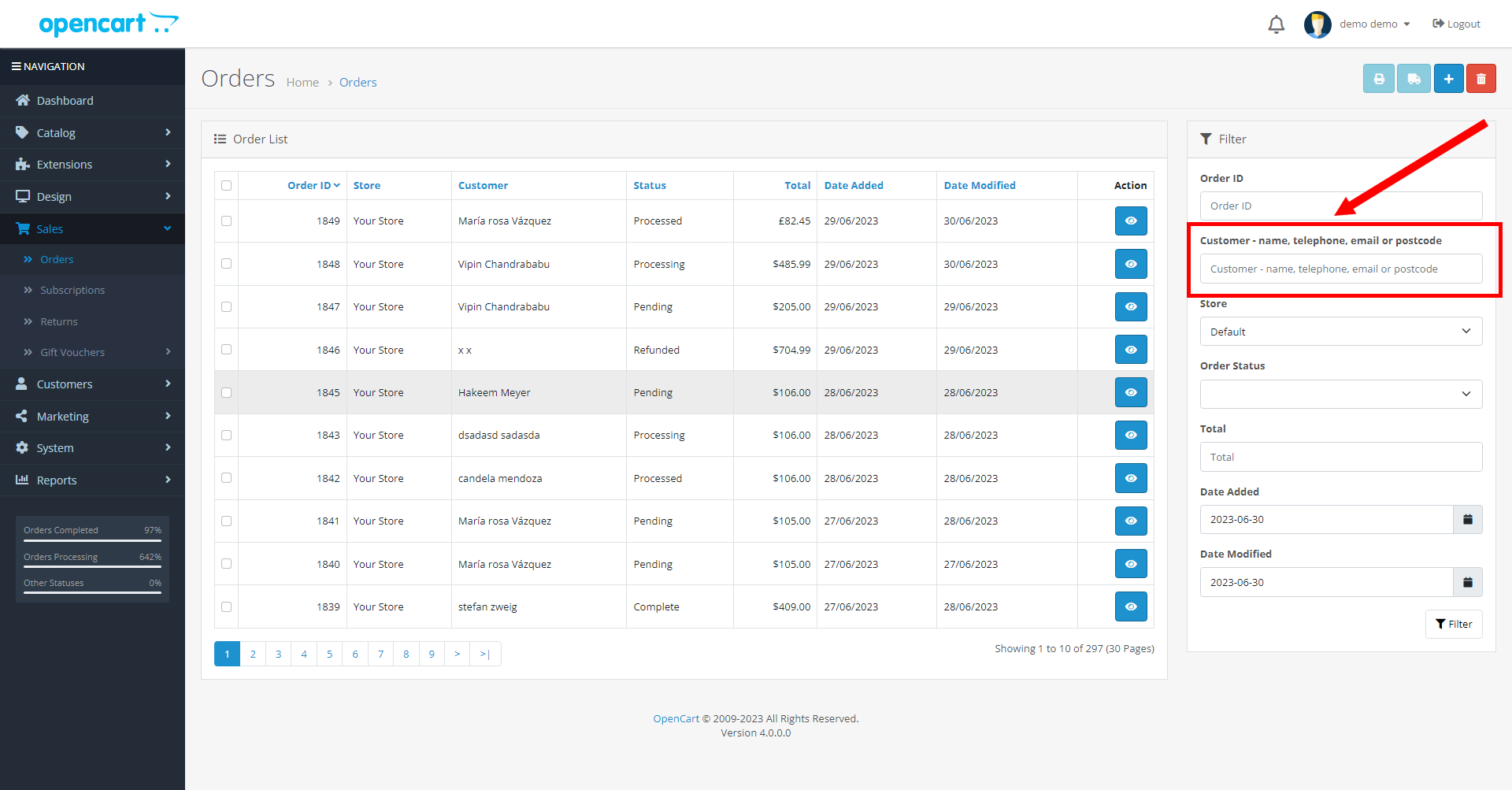
Task: Open the notifications bell
Action: (1276, 24)
